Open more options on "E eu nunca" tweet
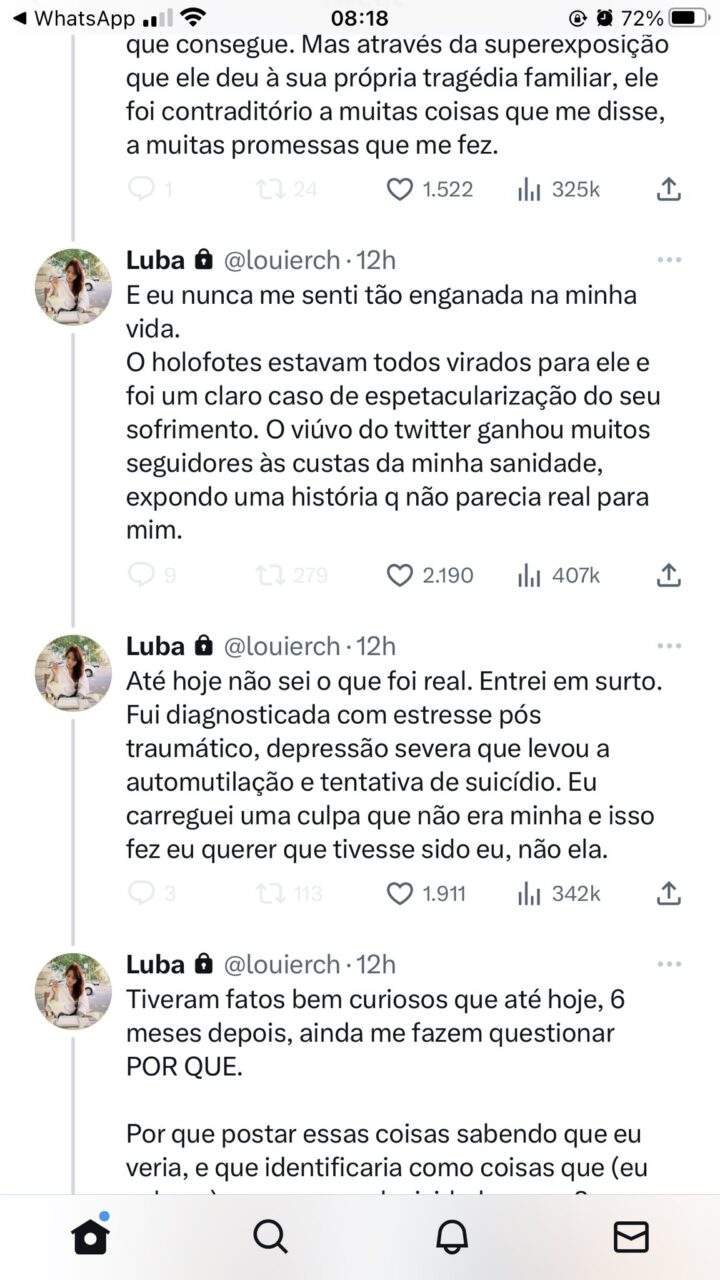 (669, 260)
